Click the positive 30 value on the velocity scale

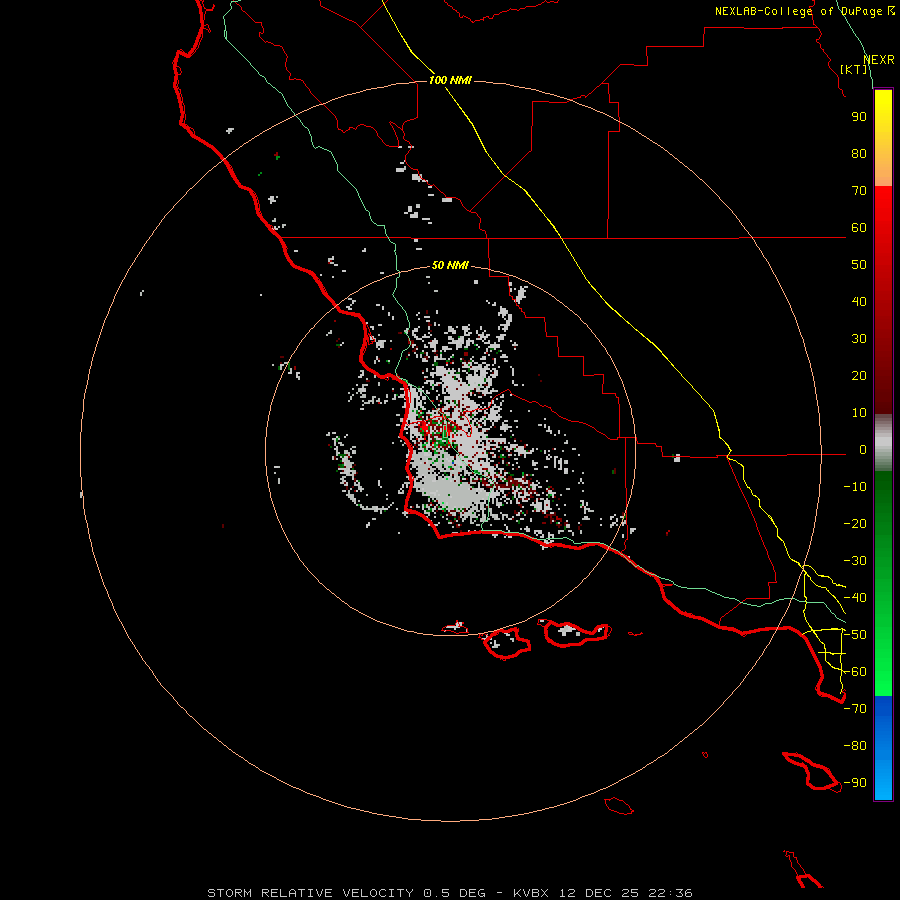point(859,339)
